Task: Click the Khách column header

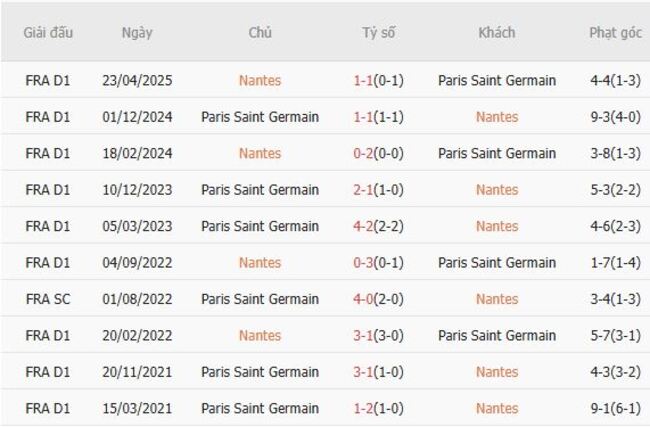Action: [497, 32]
